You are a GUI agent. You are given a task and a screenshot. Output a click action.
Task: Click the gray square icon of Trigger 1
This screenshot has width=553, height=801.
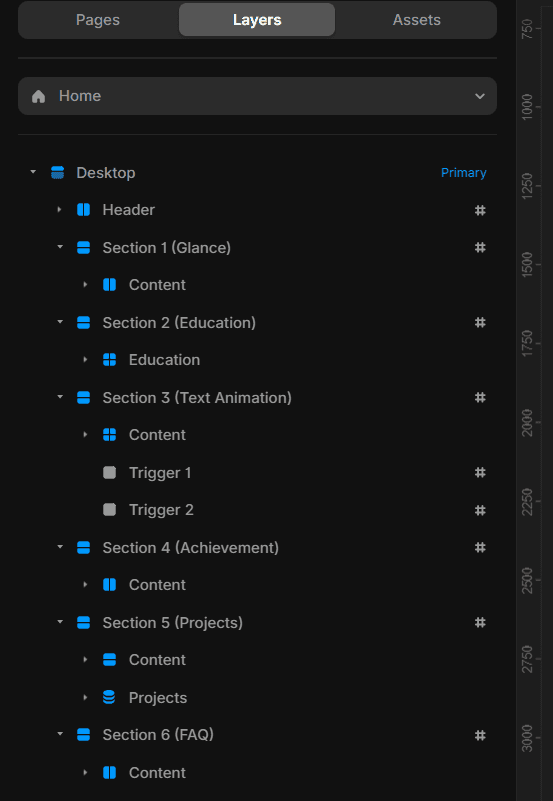point(110,473)
